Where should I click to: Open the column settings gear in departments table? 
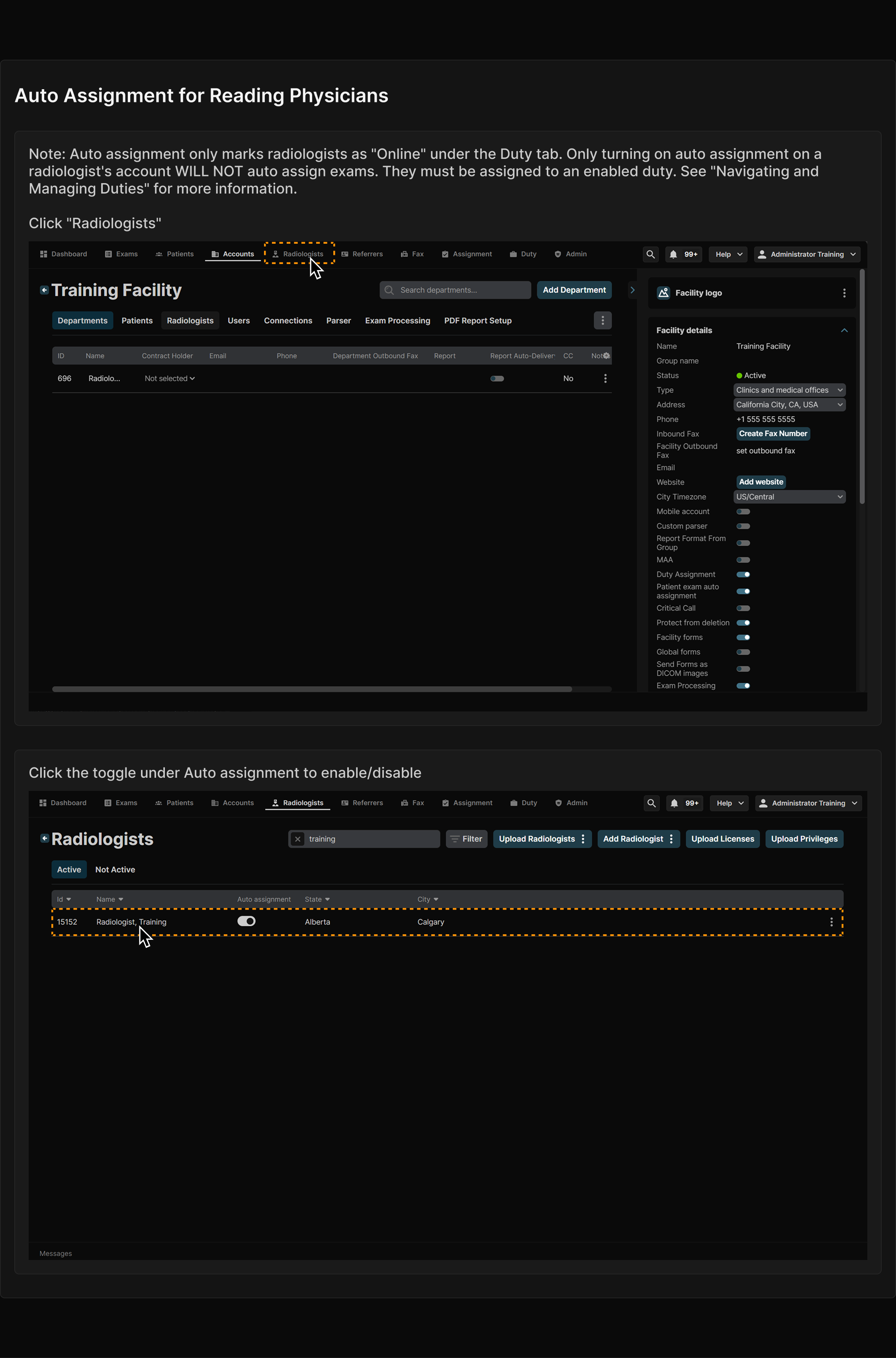coord(606,355)
